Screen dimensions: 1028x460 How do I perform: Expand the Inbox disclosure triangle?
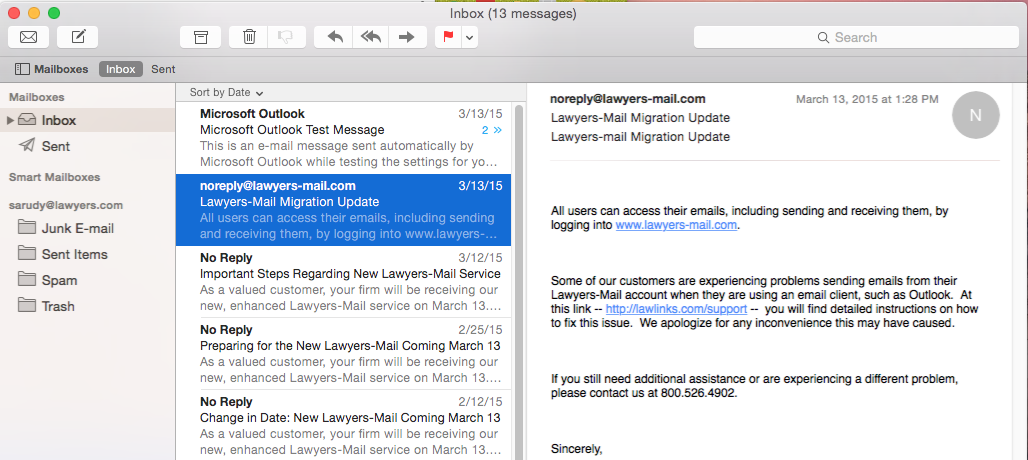point(11,120)
